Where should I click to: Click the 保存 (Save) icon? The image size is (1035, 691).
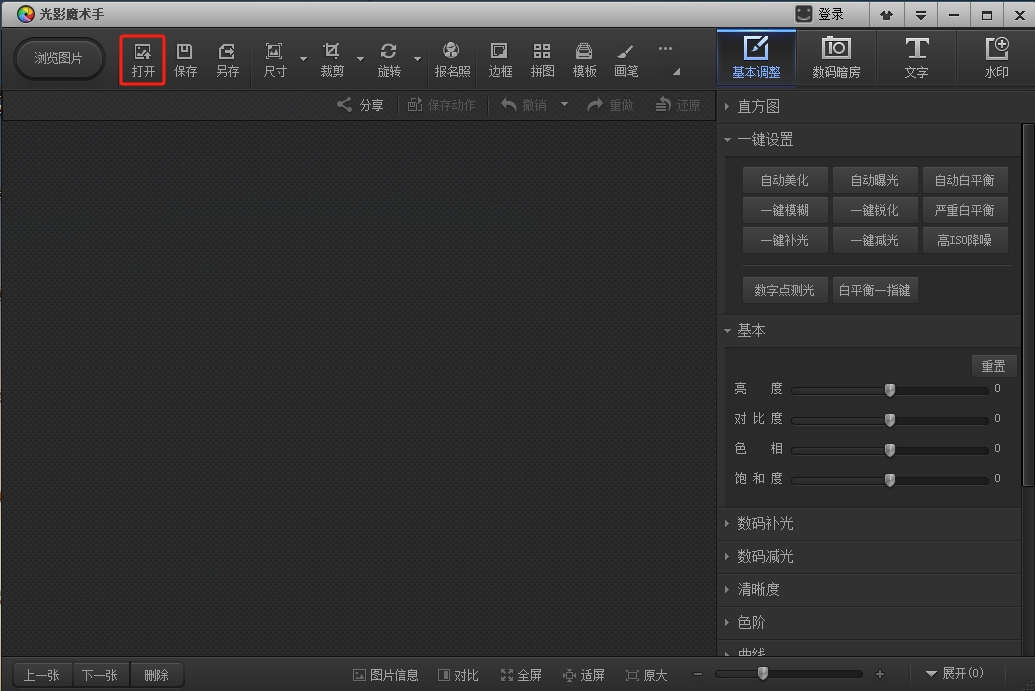(185, 60)
